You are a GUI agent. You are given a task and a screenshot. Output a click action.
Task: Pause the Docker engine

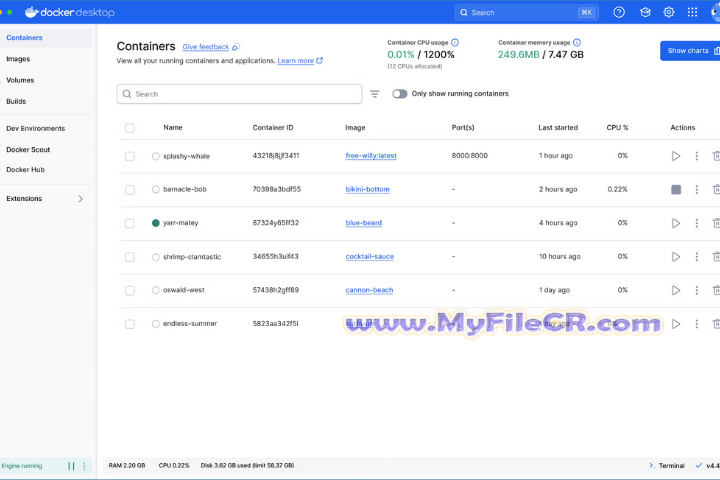[71, 466]
